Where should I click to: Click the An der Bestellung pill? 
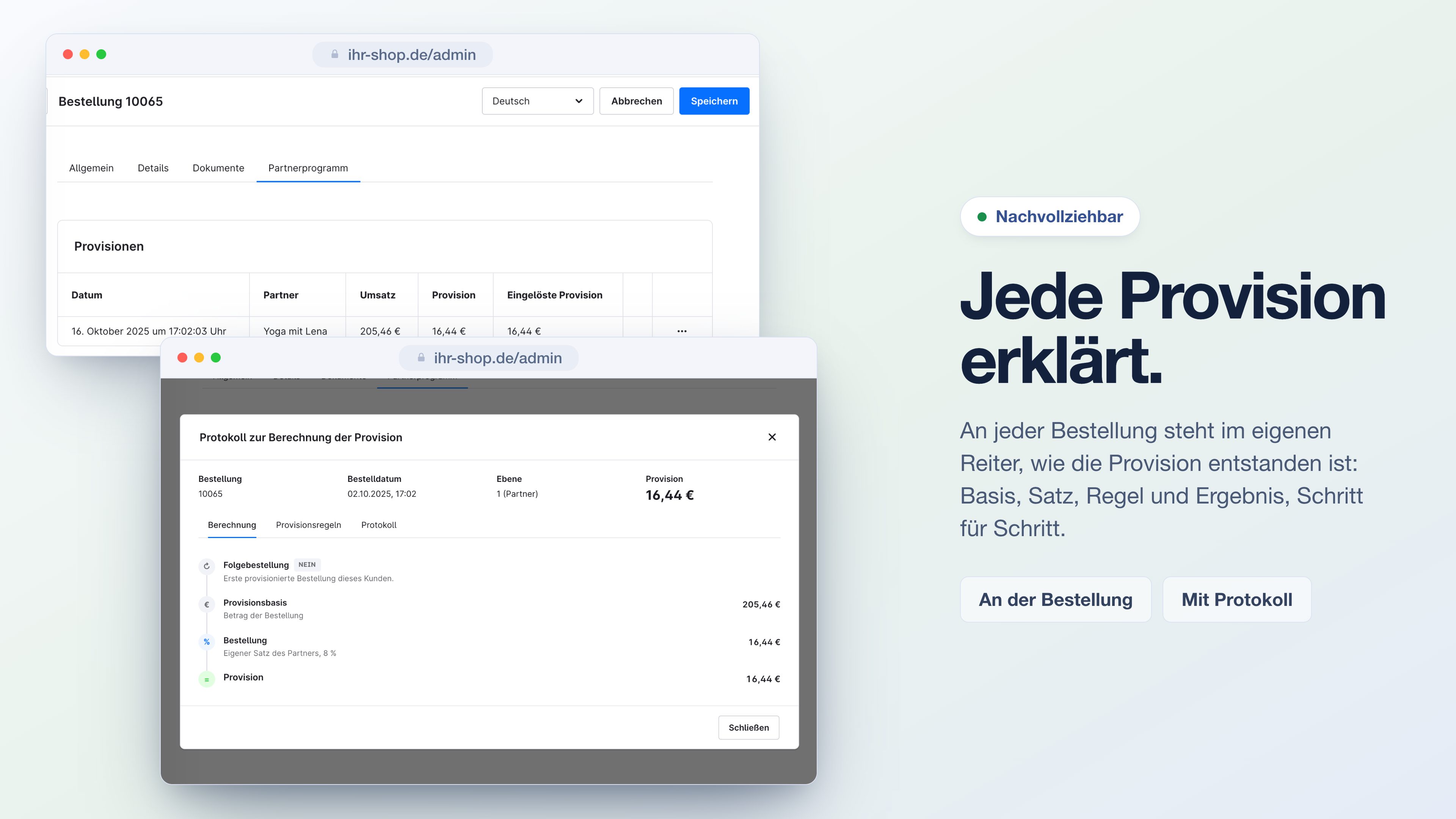(x=1055, y=600)
